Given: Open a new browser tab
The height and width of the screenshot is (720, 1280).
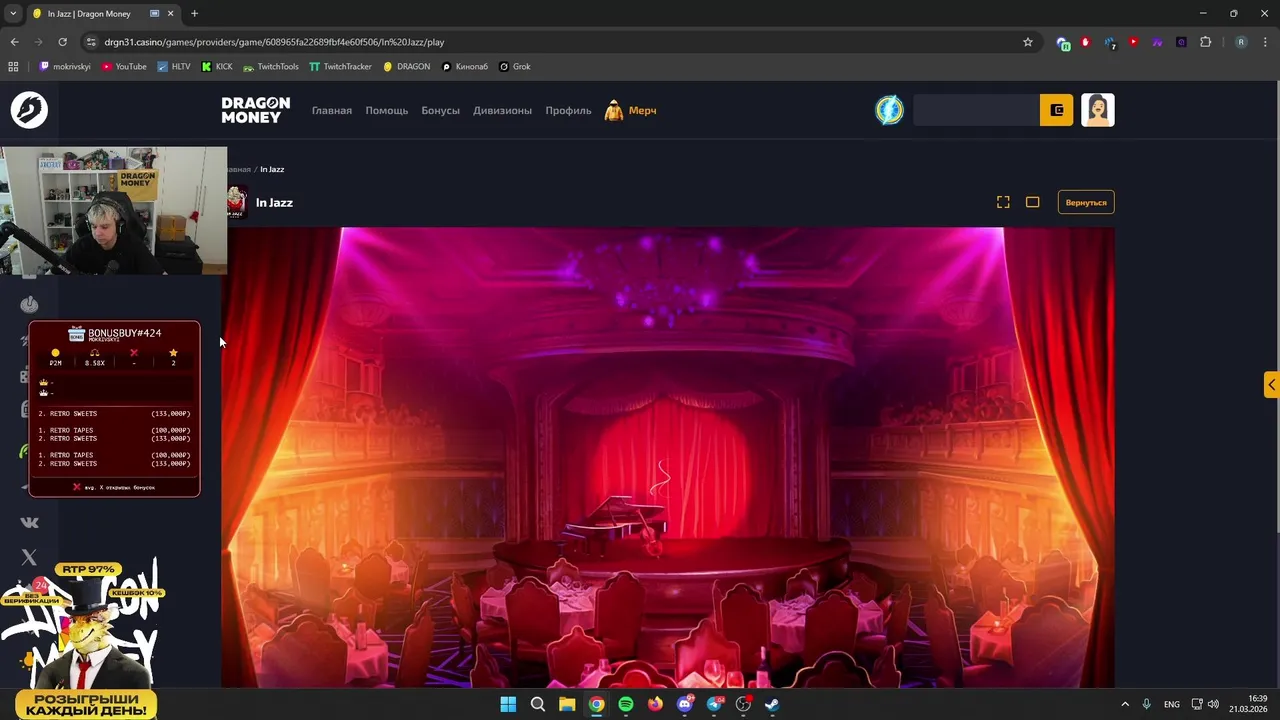Looking at the screenshot, I should tap(194, 14).
